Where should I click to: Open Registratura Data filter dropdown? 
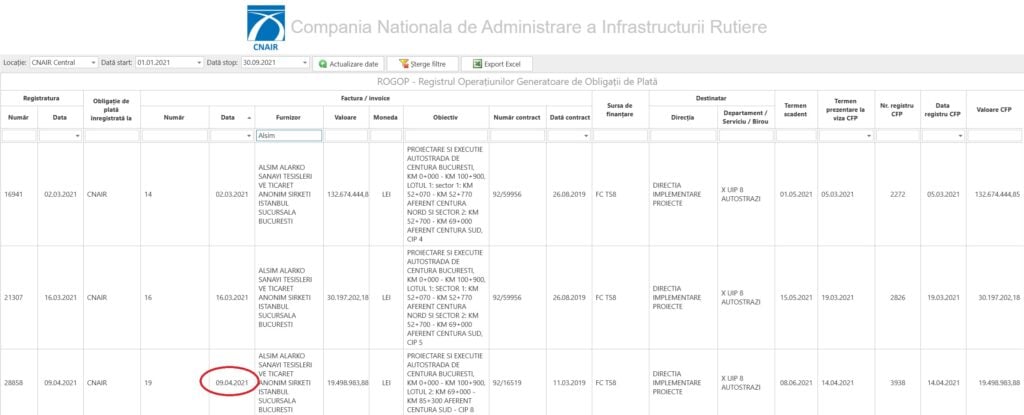[77, 135]
